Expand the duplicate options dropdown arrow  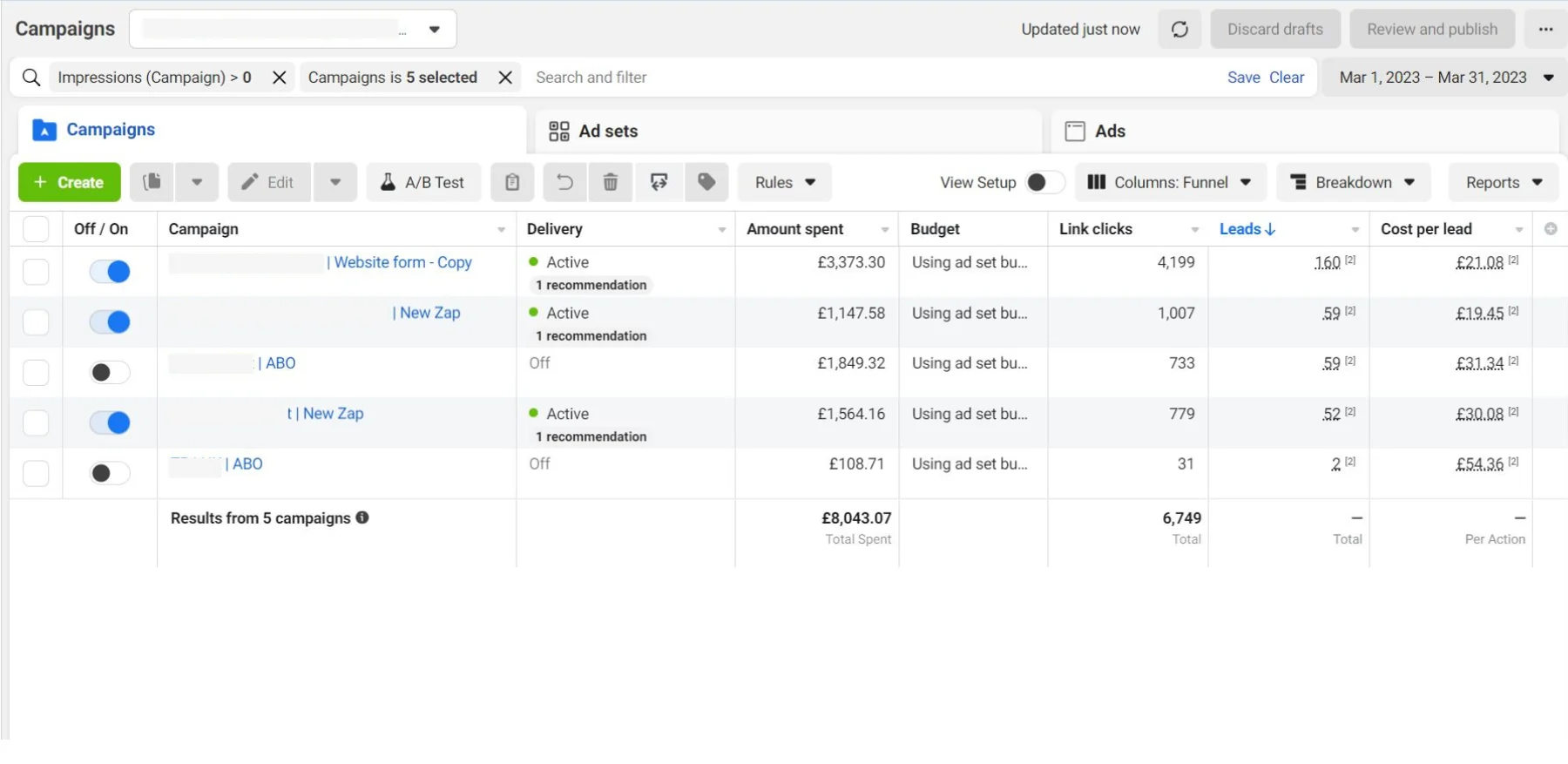pyautogui.click(x=197, y=182)
